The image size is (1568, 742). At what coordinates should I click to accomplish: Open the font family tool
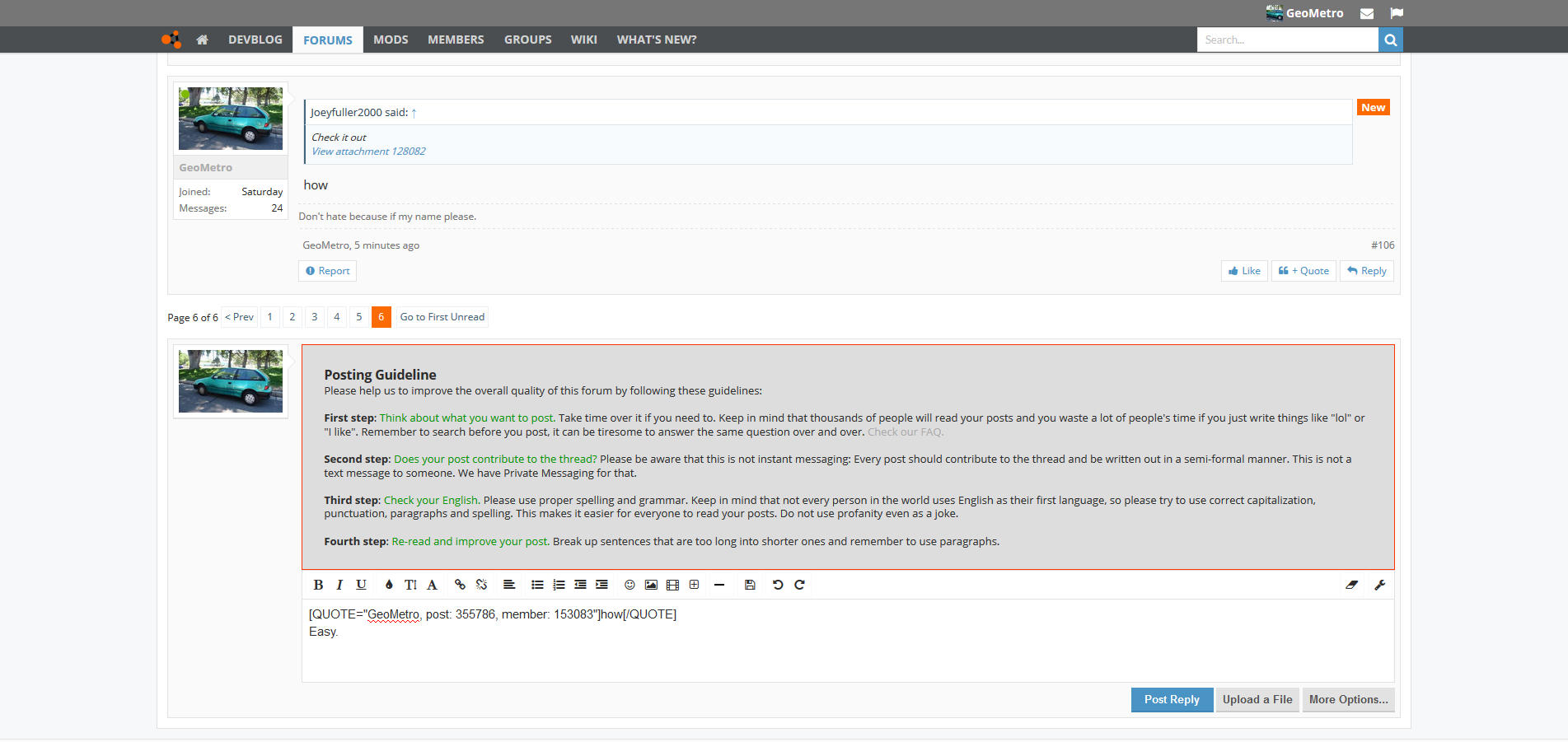coord(432,585)
